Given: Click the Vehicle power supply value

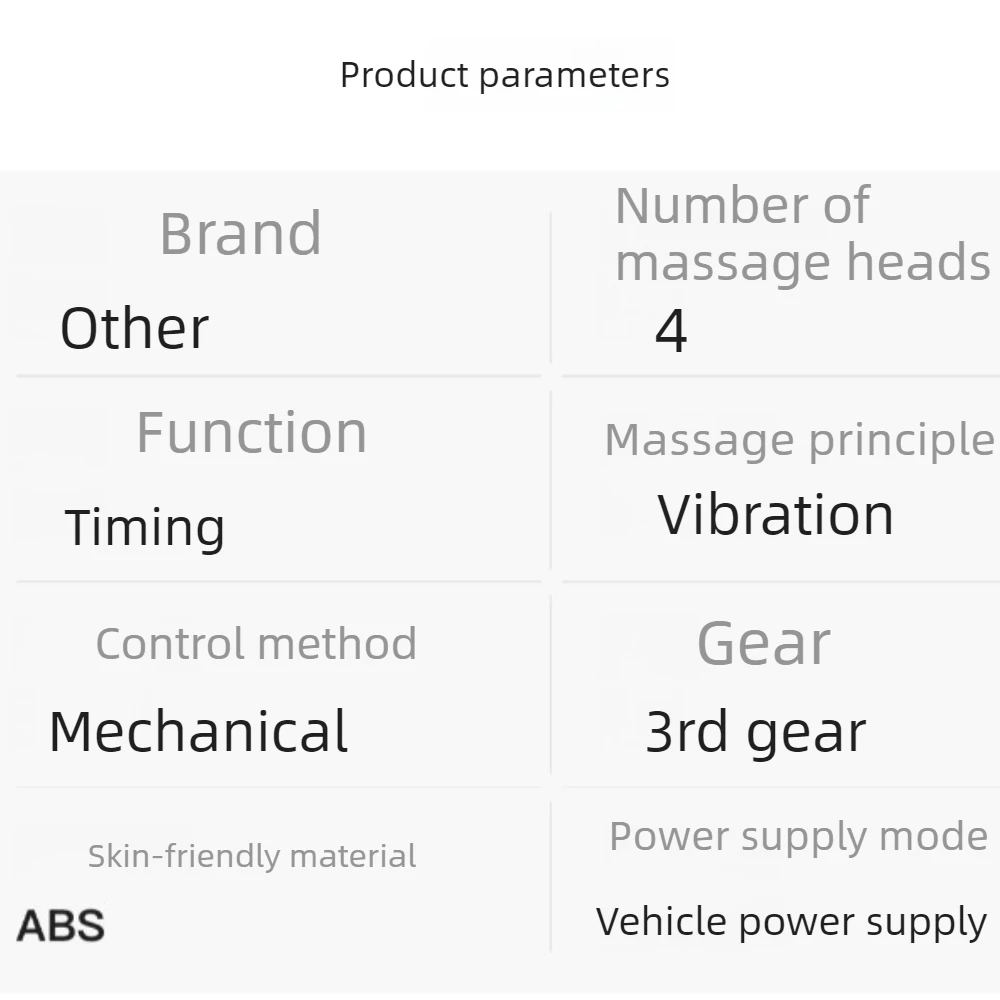Looking at the screenshot, I should [x=791, y=923].
